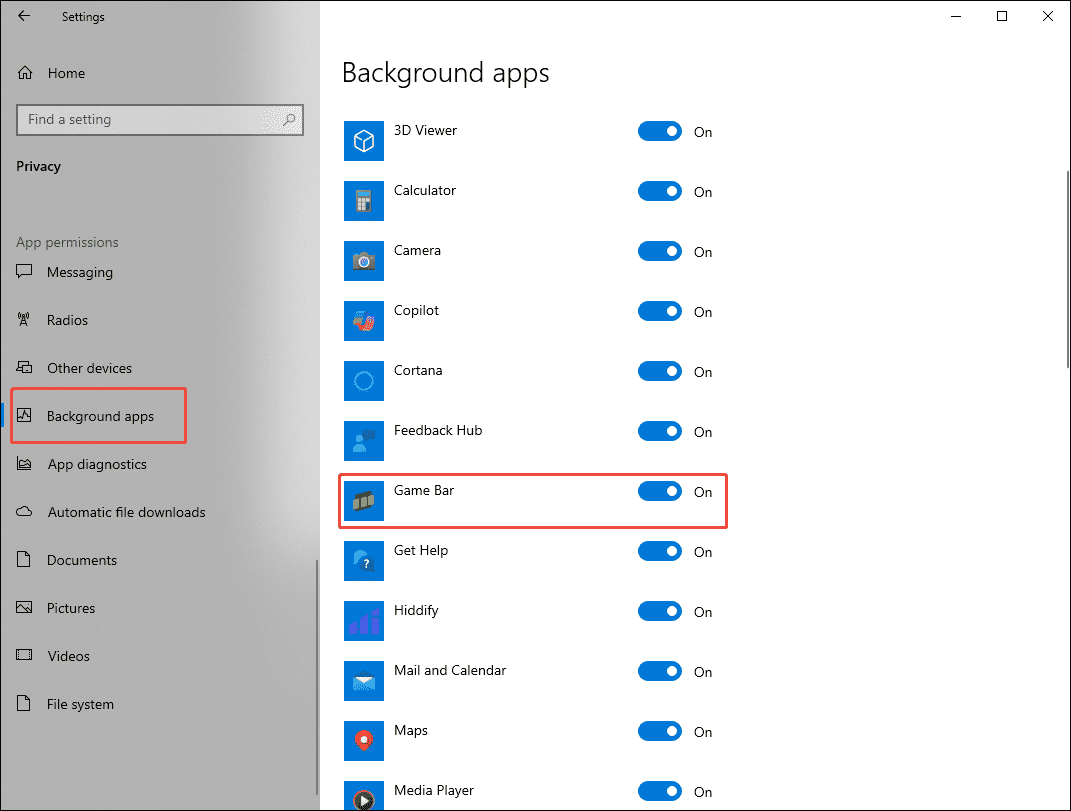Click the back arrow in Settings
This screenshot has width=1071, height=811.
[24, 16]
